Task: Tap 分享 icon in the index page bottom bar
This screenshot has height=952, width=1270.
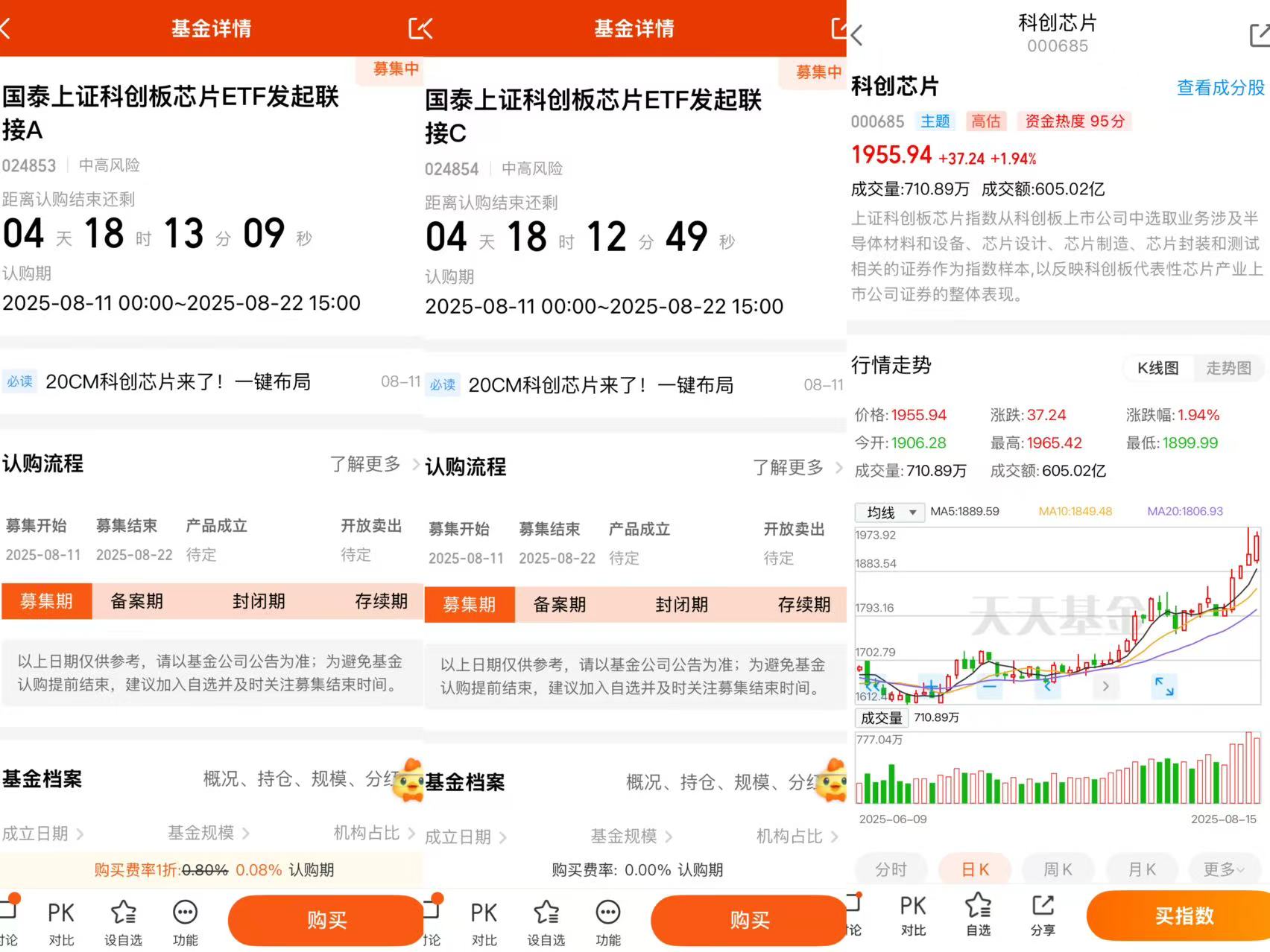Action: (x=1043, y=916)
